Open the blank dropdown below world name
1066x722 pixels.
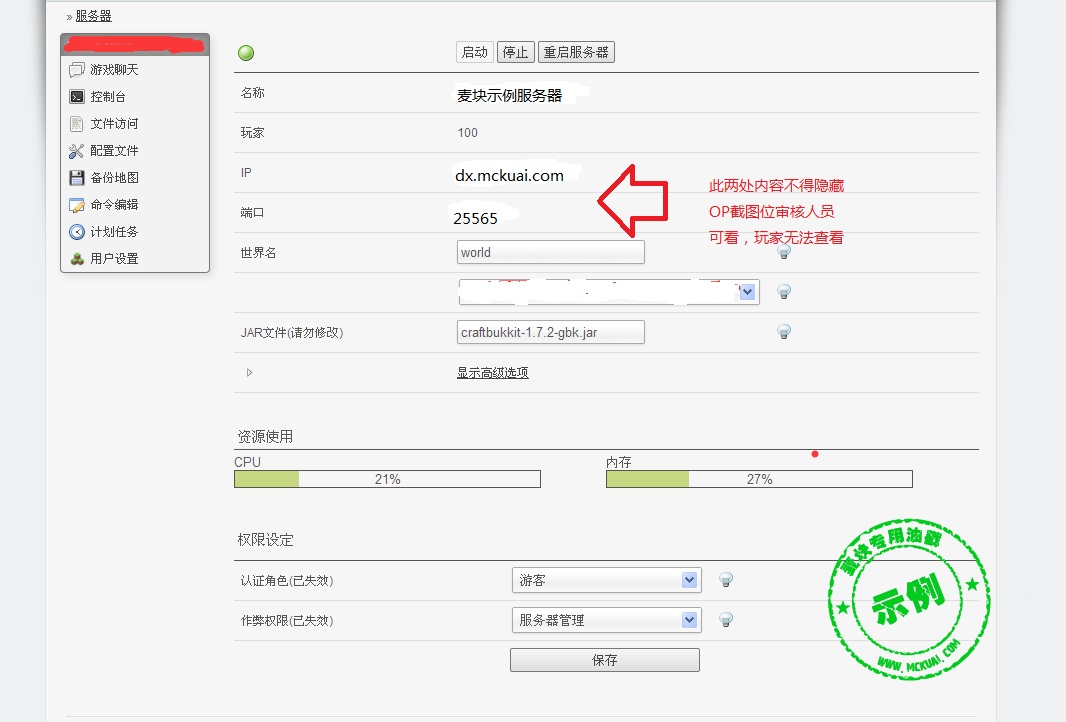click(609, 292)
